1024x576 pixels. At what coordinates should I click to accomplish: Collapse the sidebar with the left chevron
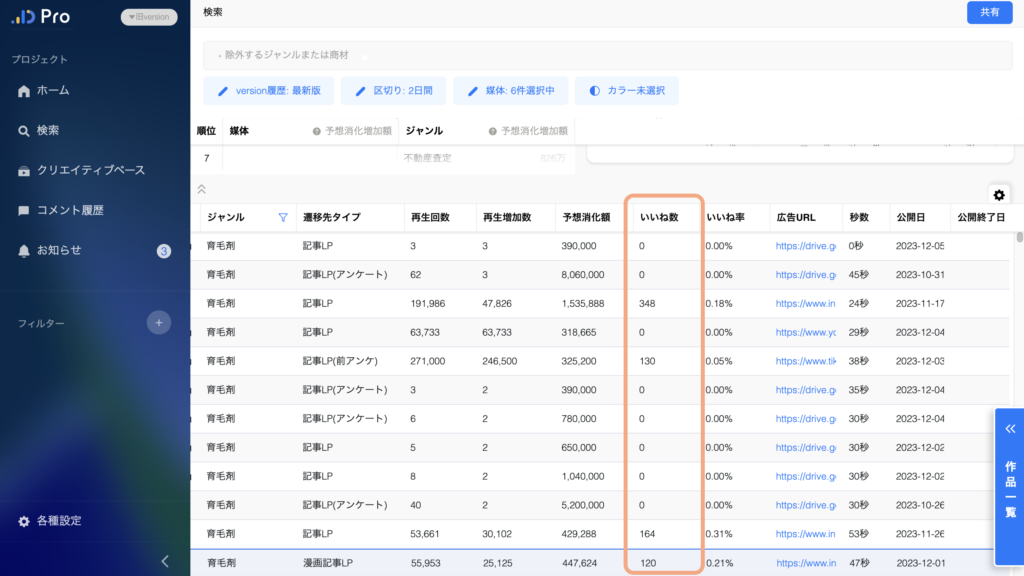click(x=165, y=561)
